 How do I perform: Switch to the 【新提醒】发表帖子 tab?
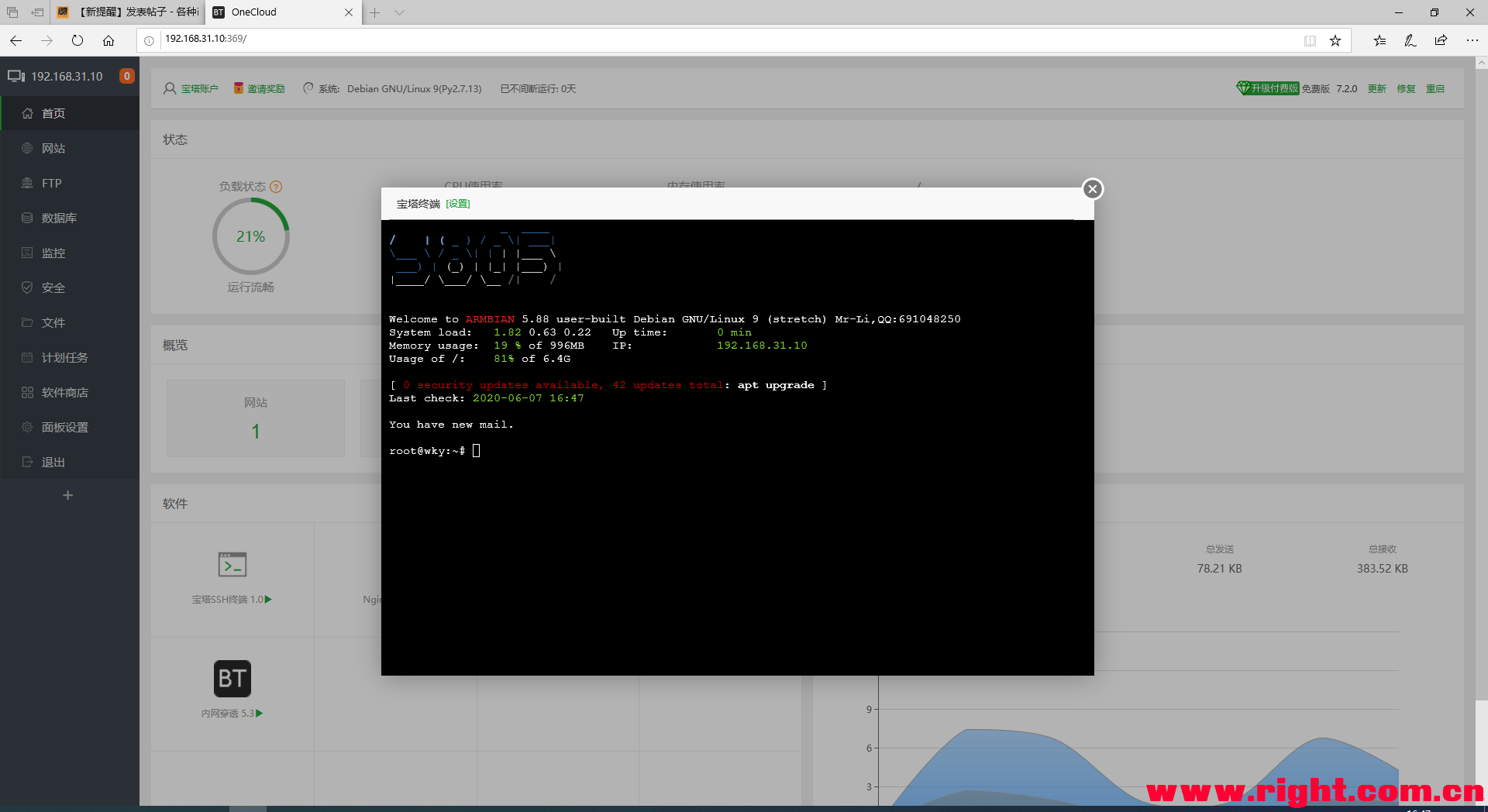(x=128, y=12)
